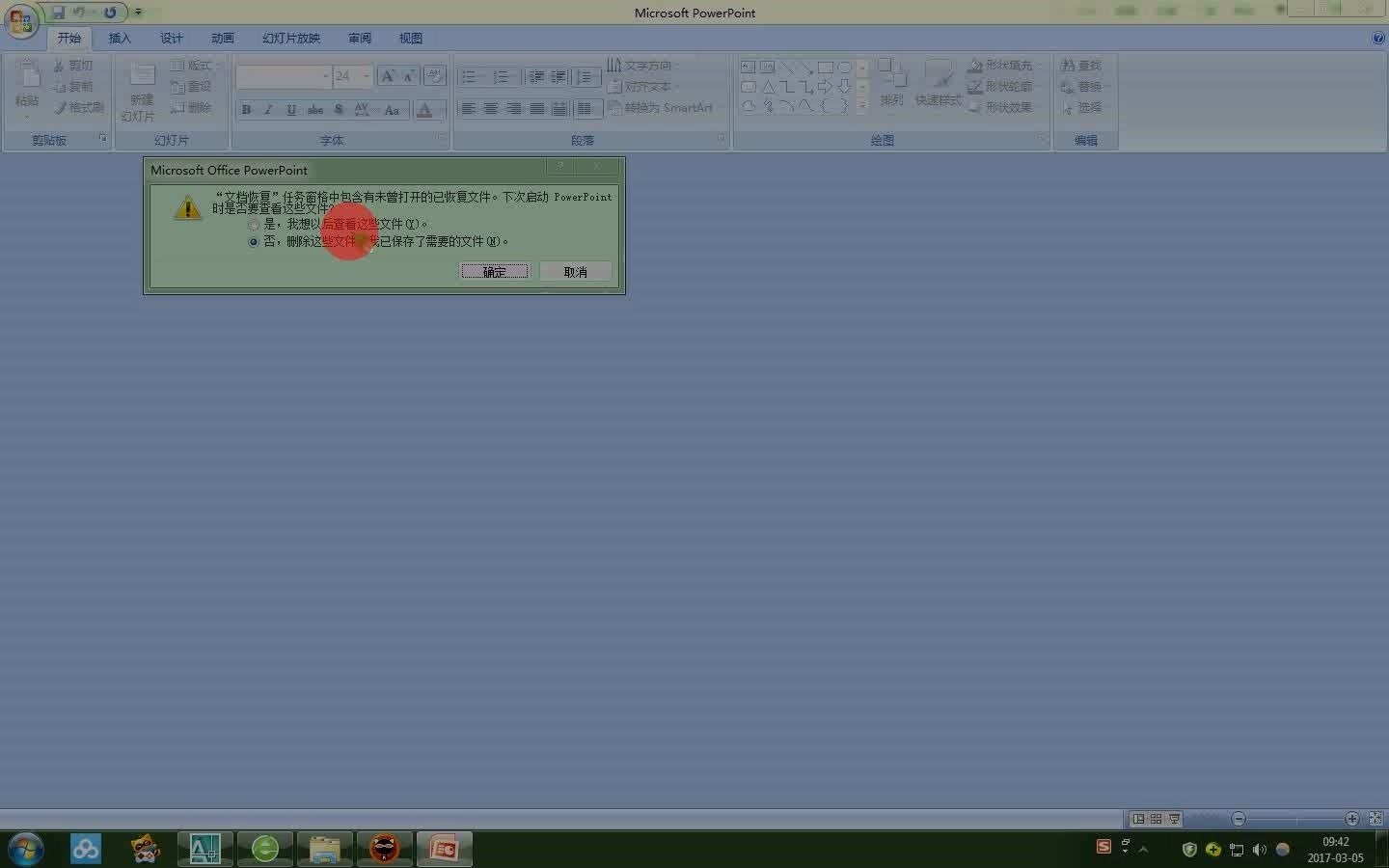The width and height of the screenshot is (1389, 868).
Task: Toggle strikethrough formatting
Action: pyautogui.click(x=315, y=110)
